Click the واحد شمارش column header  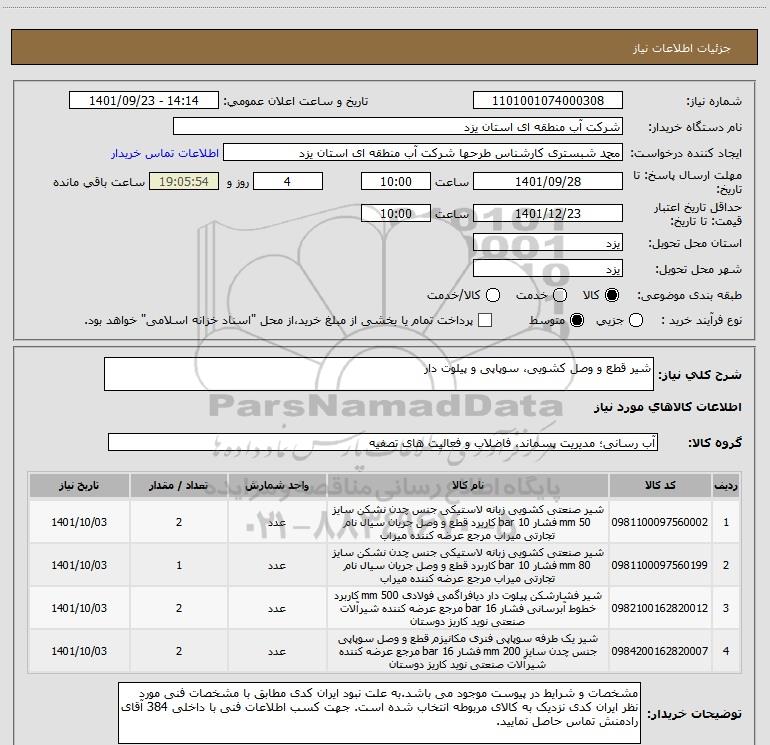[x=277, y=485]
